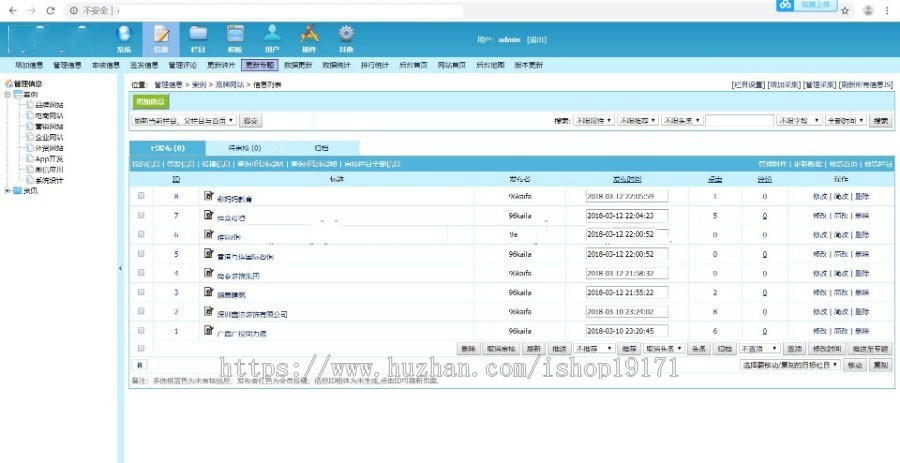Open 数据统计 in the submenu bar
900x463 pixels.
pos(336,65)
